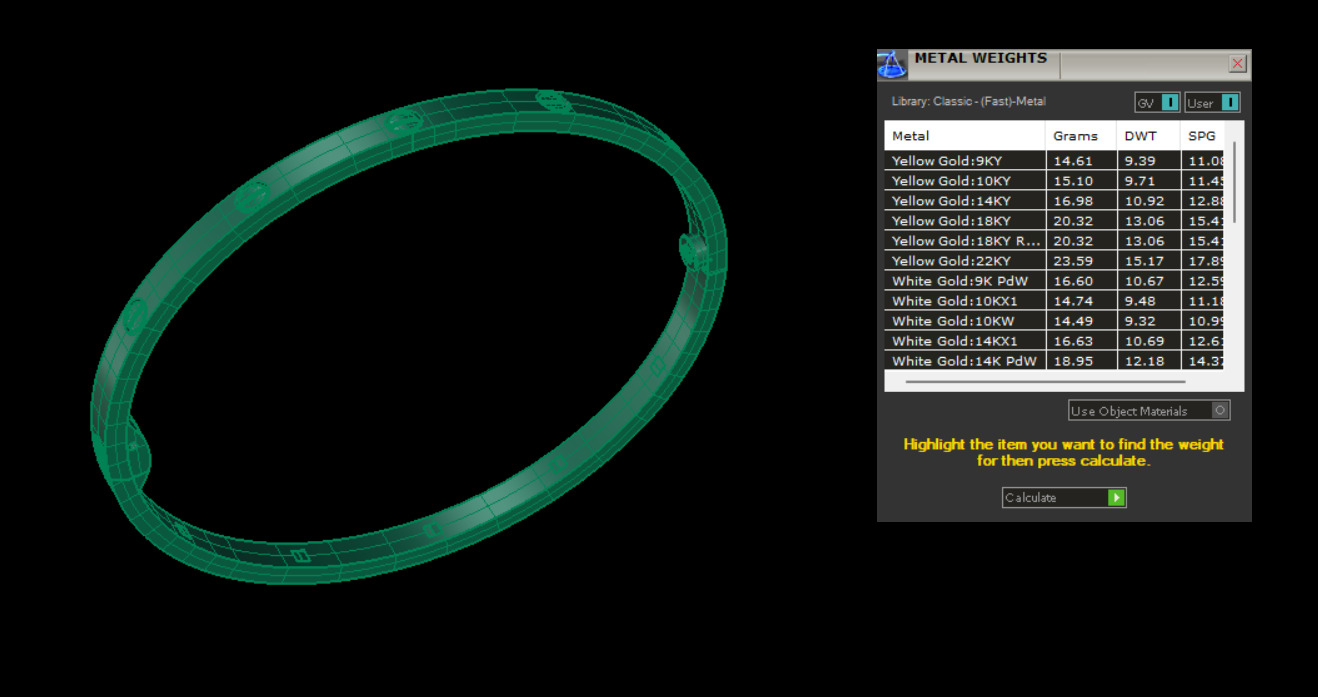The image size is (1318, 697).
Task: Select the White Gold:10KX1 row
Action: coord(1054,301)
